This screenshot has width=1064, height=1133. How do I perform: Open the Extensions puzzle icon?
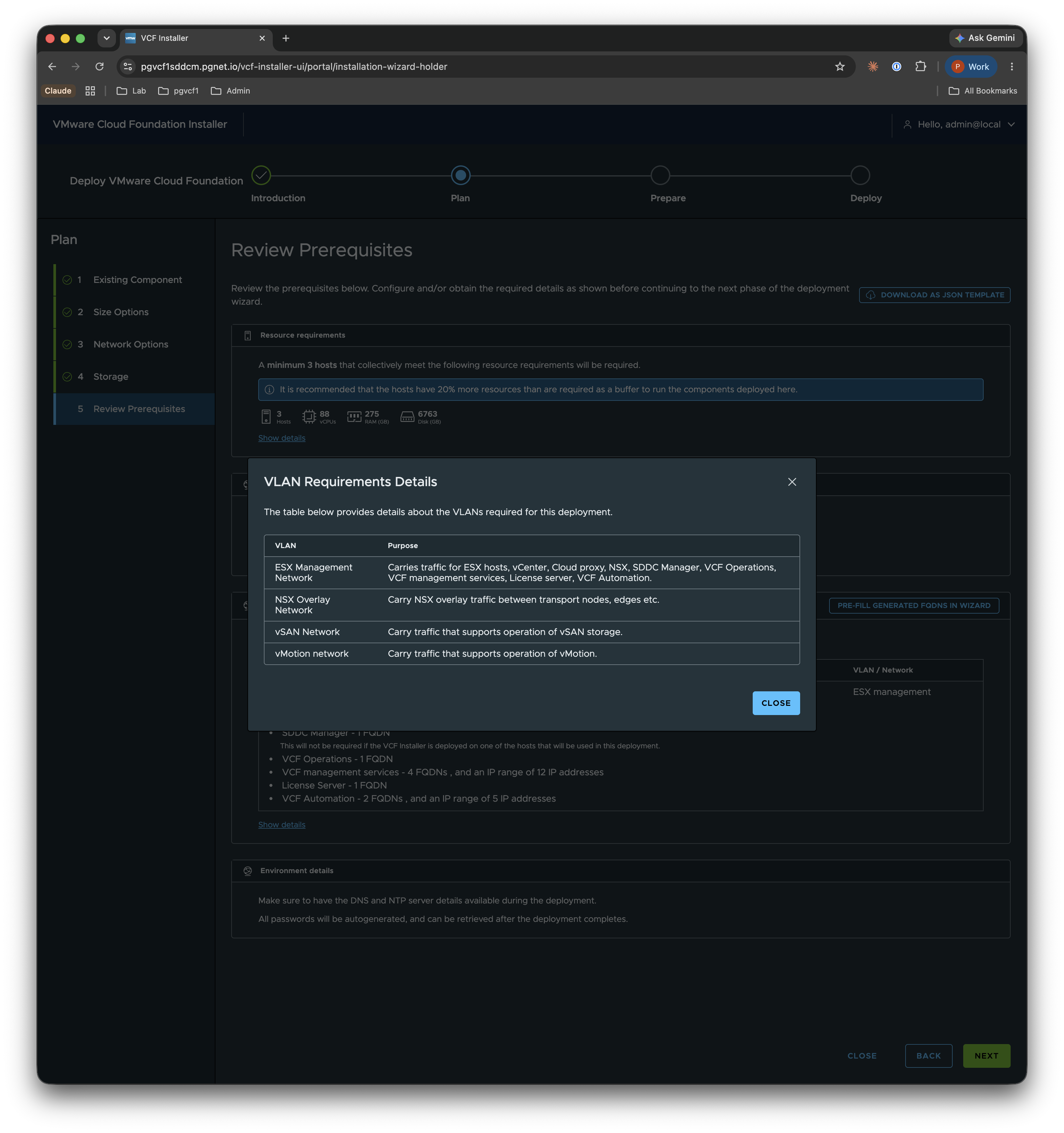pos(920,67)
